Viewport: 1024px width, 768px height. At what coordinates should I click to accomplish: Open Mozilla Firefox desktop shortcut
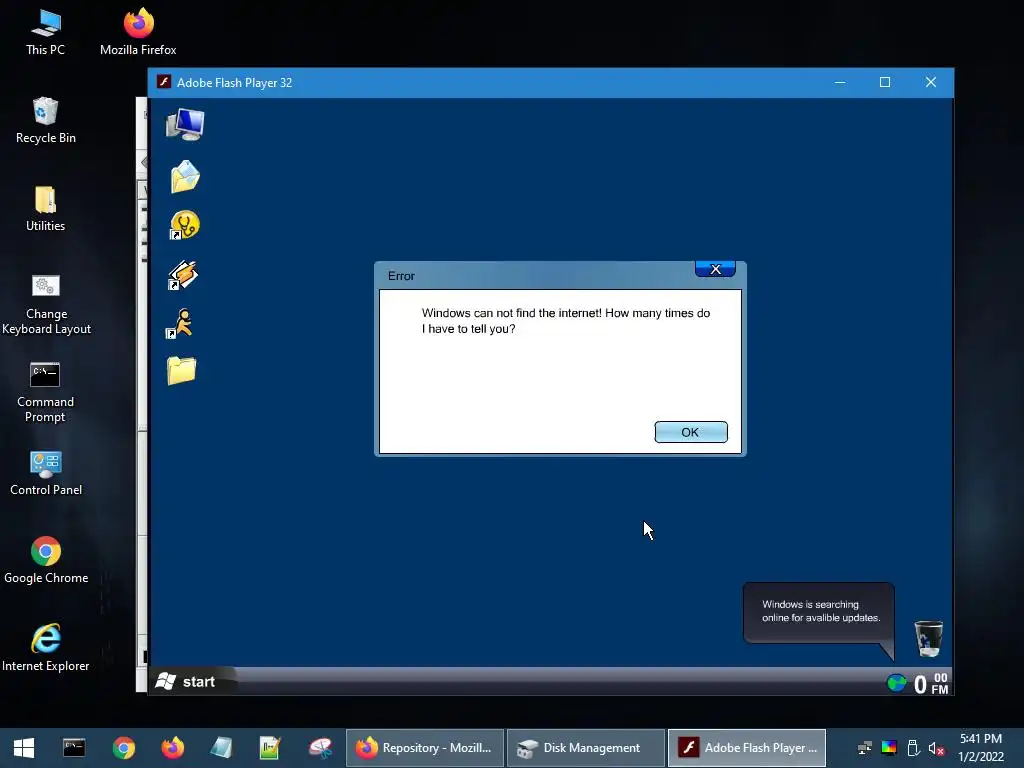click(138, 33)
